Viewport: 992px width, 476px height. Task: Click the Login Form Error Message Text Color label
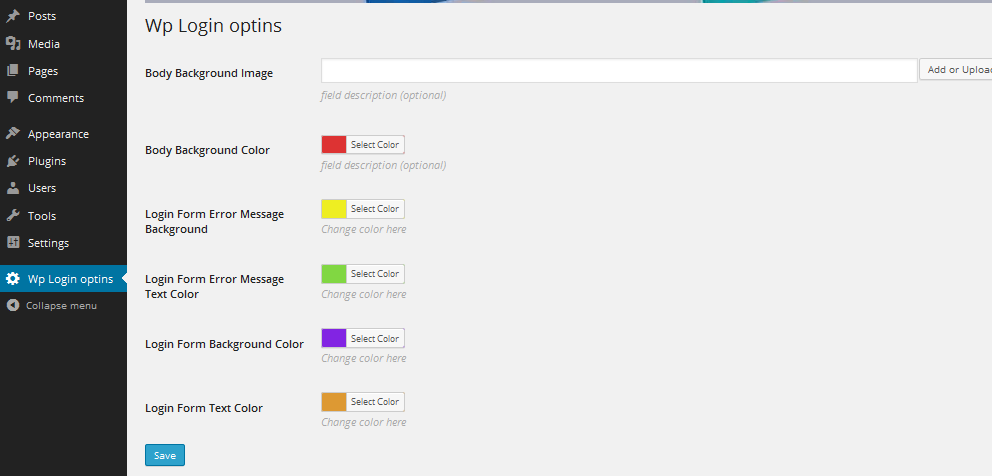(214, 287)
